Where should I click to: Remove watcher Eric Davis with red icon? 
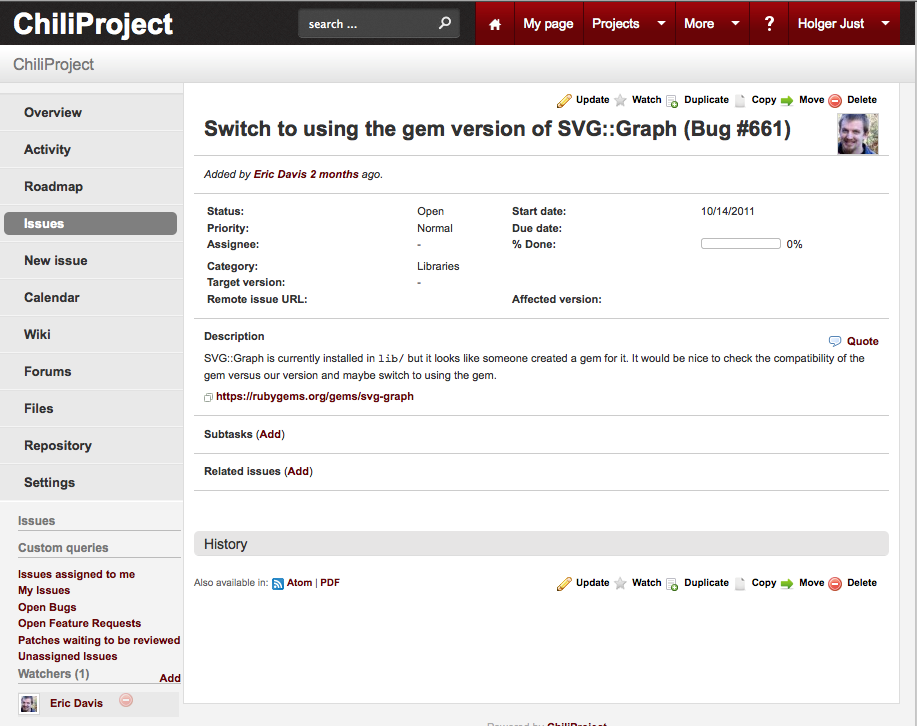(126, 700)
